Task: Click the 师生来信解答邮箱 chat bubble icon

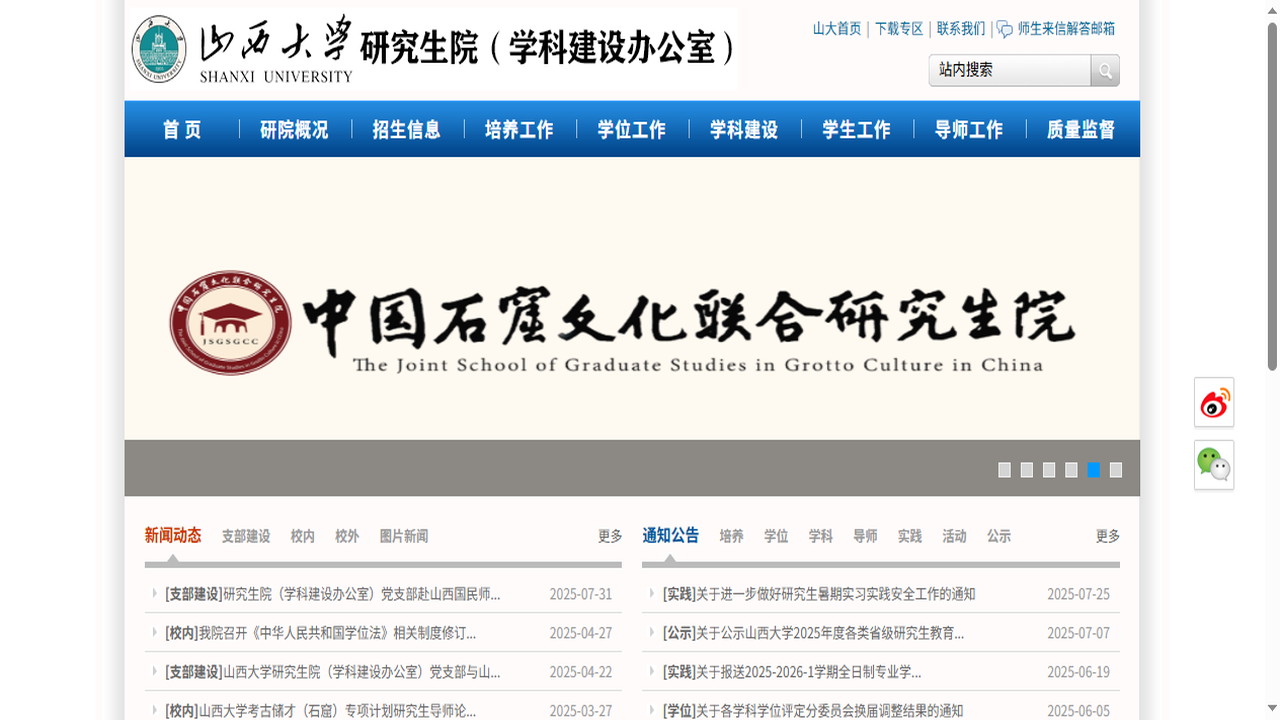Action: pos(1005,29)
